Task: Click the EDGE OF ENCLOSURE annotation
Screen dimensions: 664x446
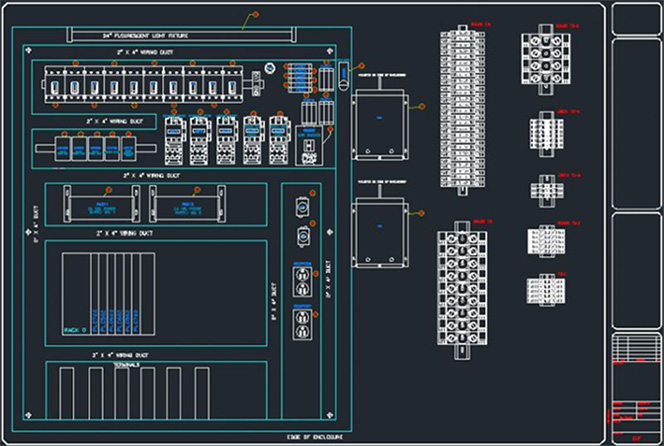Action: (x=315, y=437)
